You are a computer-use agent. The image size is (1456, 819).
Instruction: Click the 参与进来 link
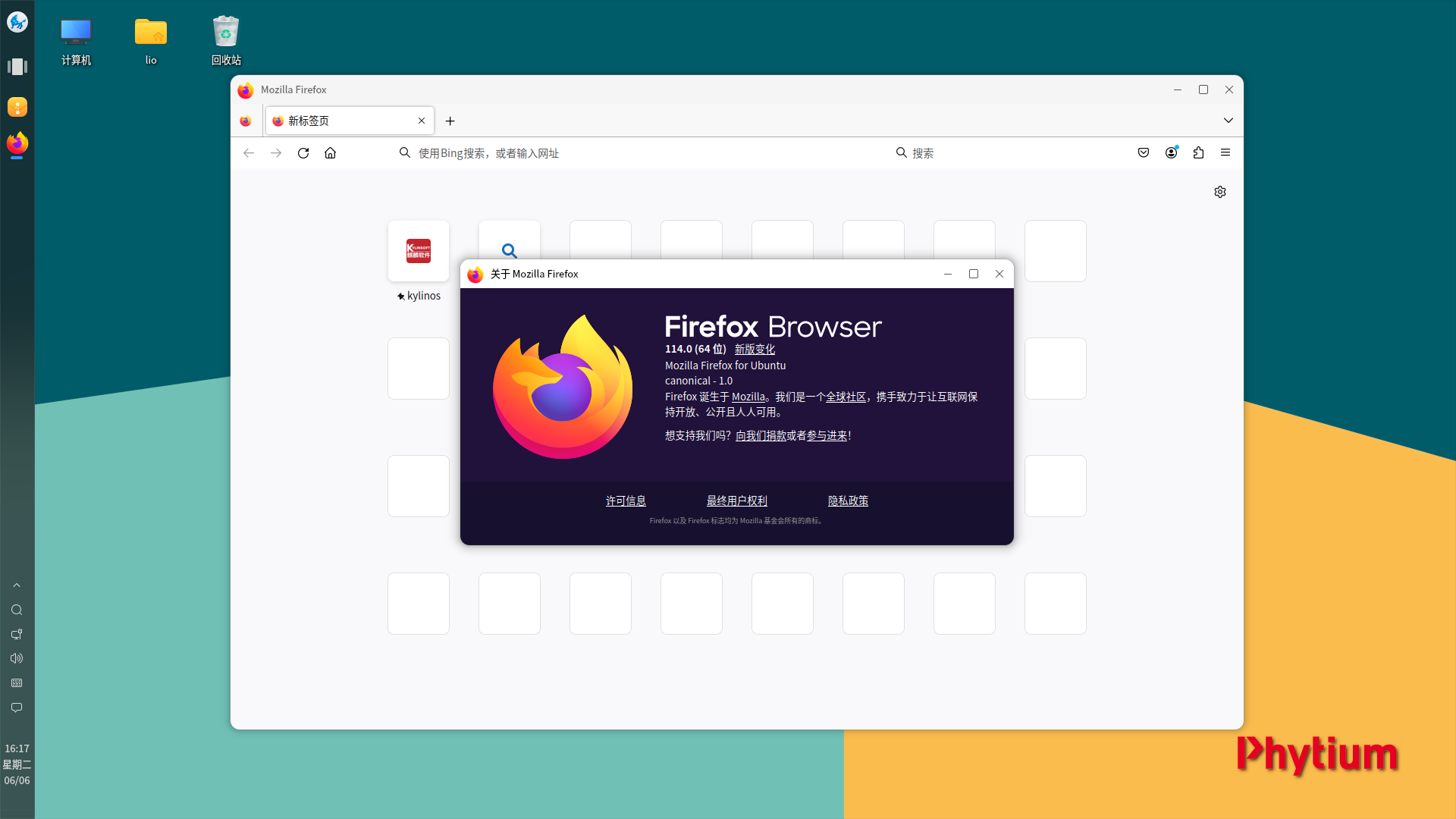827,436
